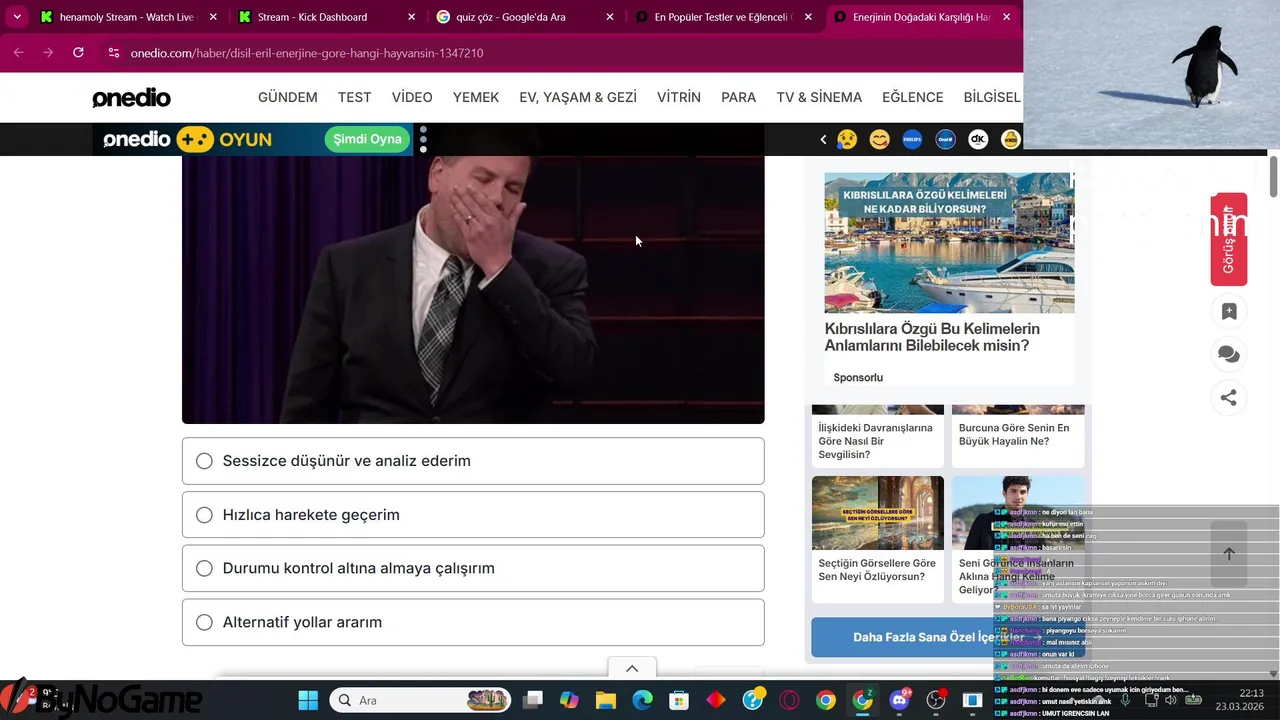Open 'İlişkideki Davranışlarına Göre' quiz link
1280x720 pixels.
click(875, 441)
